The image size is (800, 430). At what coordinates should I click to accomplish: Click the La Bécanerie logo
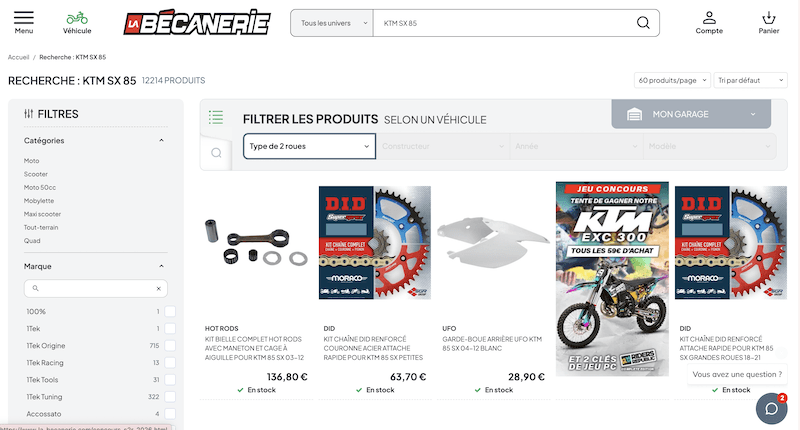coord(197,22)
